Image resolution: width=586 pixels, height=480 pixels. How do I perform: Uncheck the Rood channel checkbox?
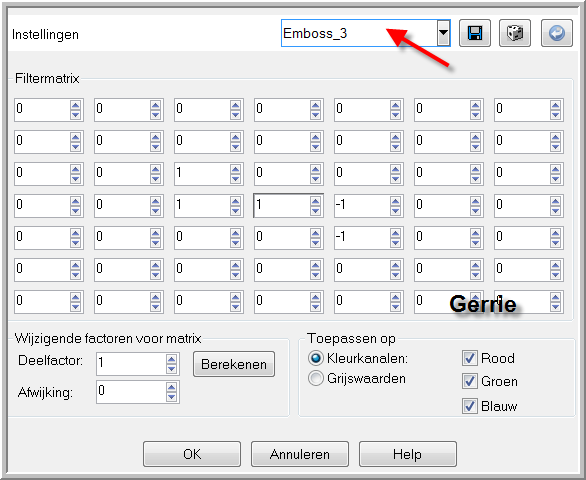(469, 358)
